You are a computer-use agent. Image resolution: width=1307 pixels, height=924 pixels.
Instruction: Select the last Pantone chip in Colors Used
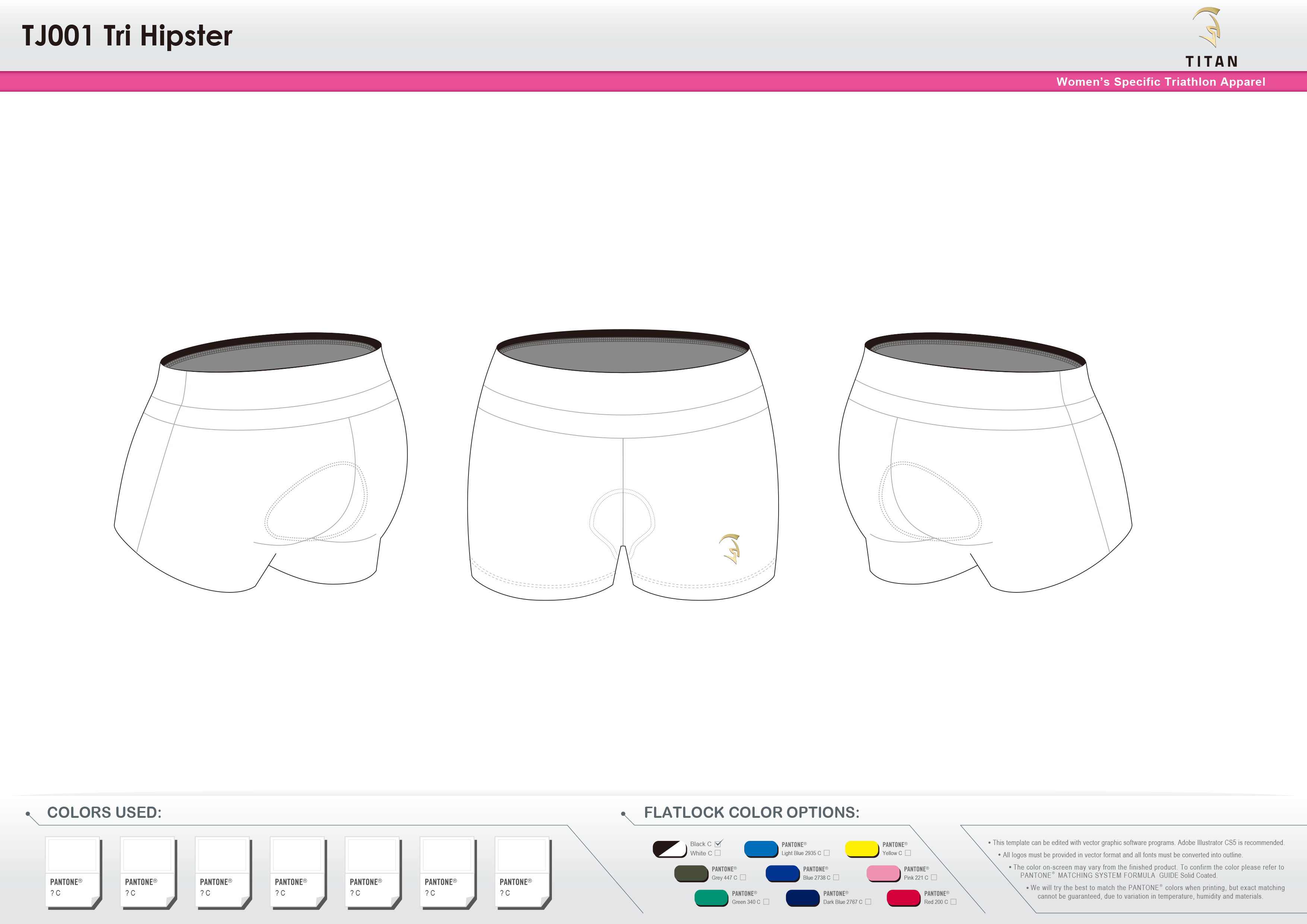point(523,872)
